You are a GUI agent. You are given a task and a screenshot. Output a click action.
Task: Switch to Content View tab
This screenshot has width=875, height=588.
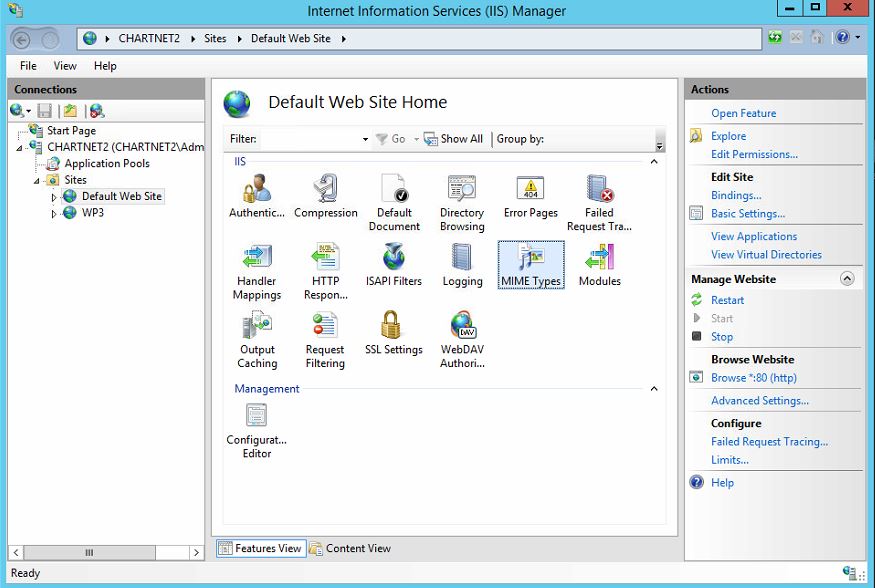click(x=350, y=548)
